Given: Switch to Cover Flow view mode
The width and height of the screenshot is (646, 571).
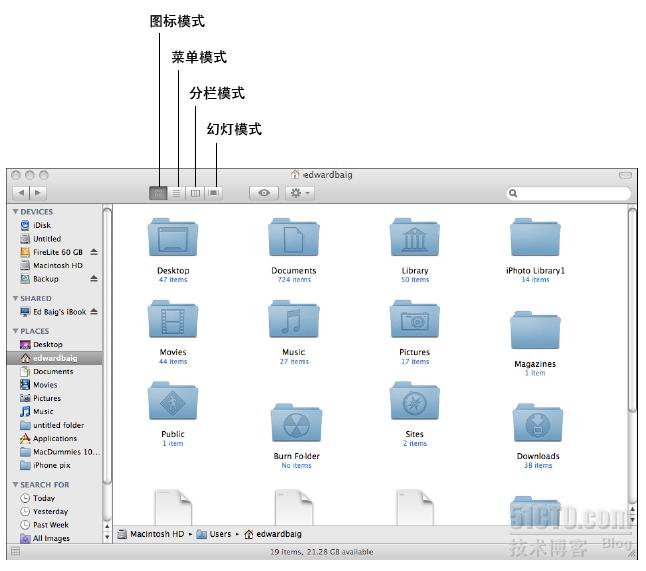Looking at the screenshot, I should (214, 193).
